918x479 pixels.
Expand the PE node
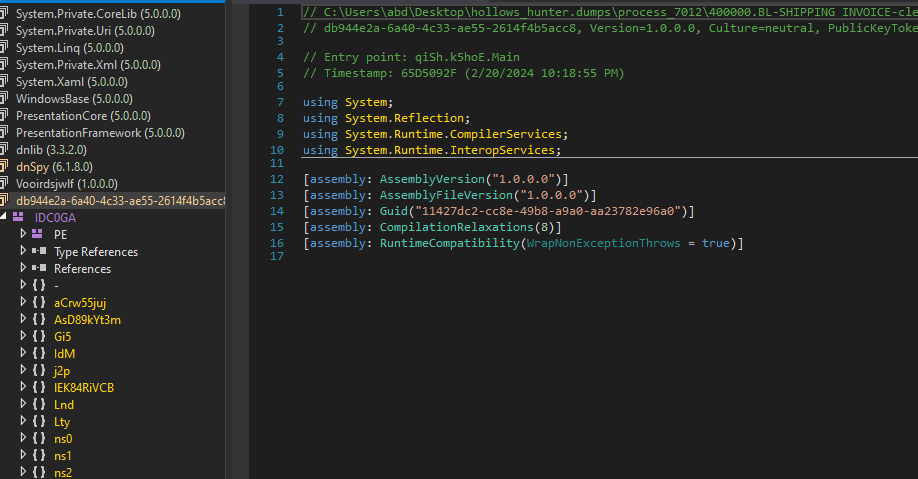[23, 234]
